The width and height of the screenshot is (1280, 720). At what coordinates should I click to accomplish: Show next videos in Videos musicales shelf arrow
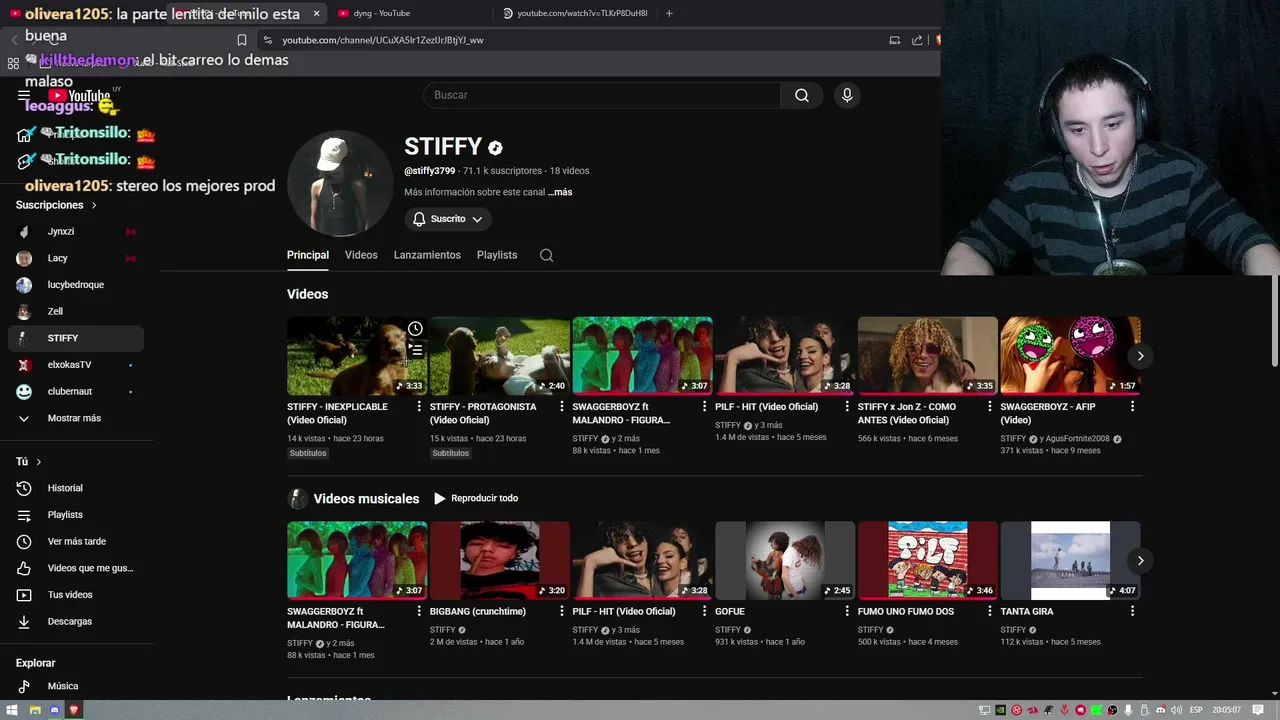(x=1140, y=560)
